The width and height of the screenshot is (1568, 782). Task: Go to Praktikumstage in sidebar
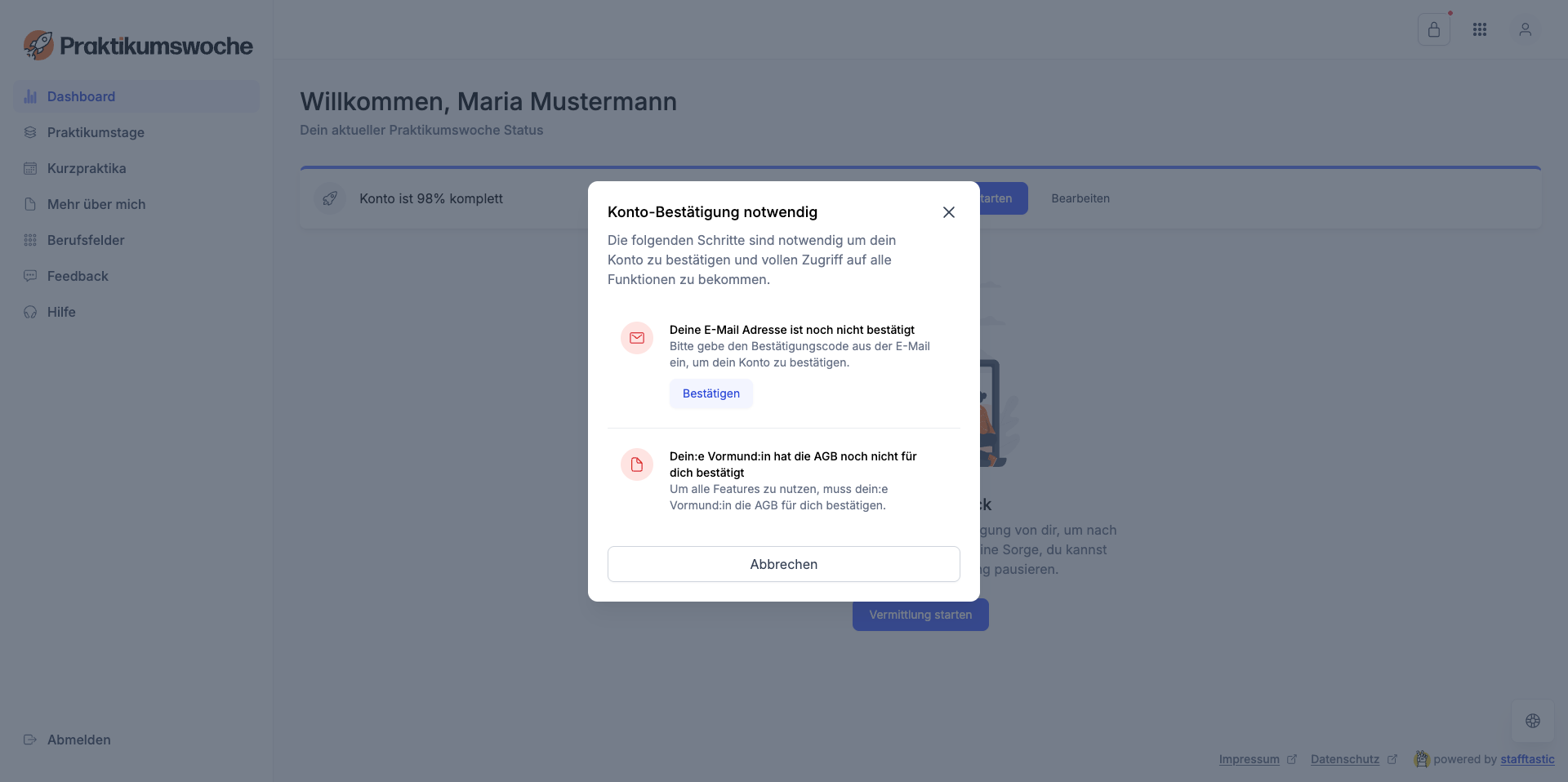[96, 132]
